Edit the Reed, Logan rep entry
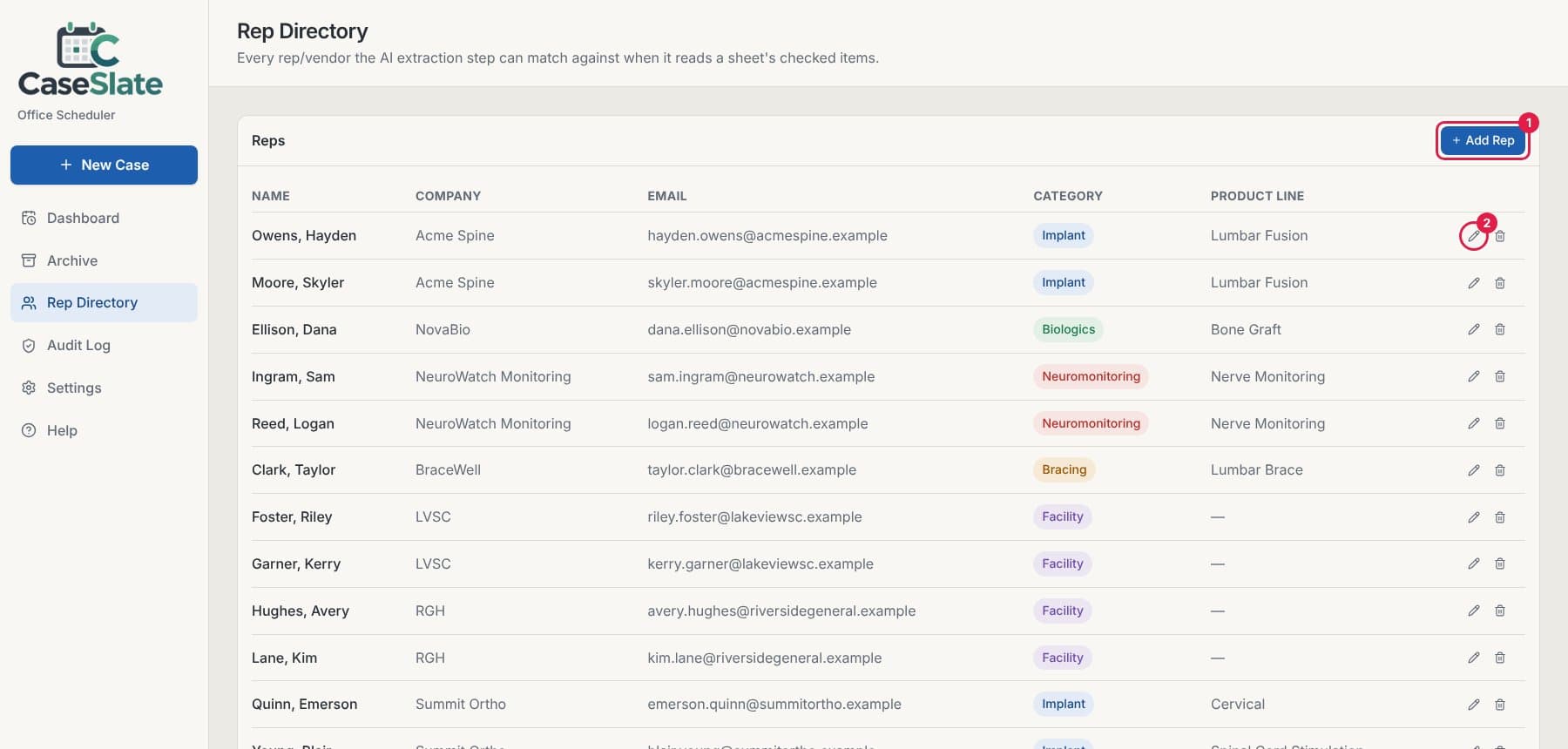Viewport: 1568px width, 749px height. click(1473, 423)
